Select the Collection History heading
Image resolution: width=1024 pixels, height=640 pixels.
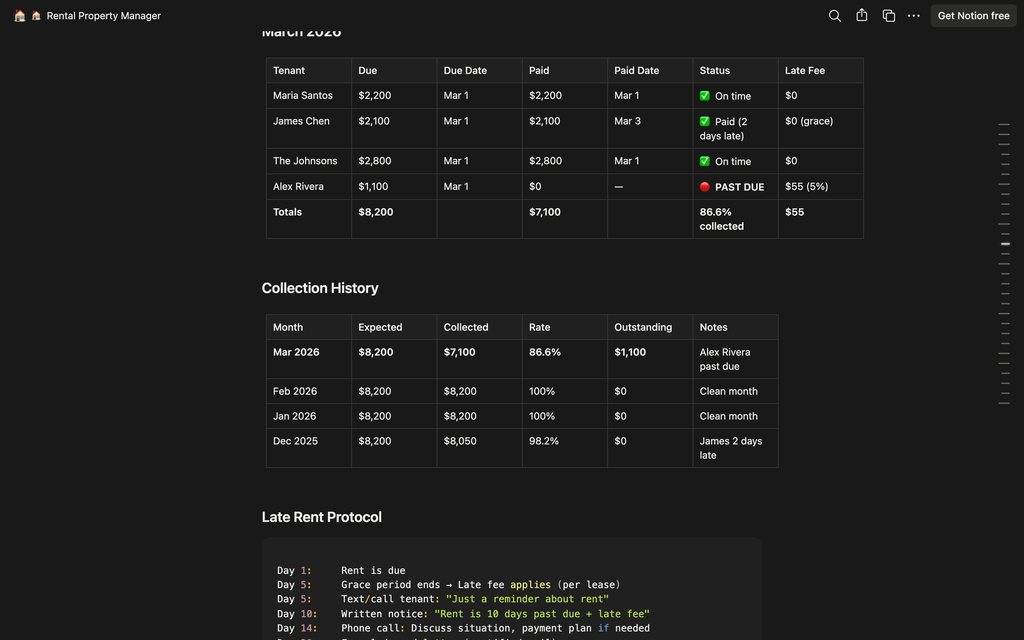pos(320,288)
